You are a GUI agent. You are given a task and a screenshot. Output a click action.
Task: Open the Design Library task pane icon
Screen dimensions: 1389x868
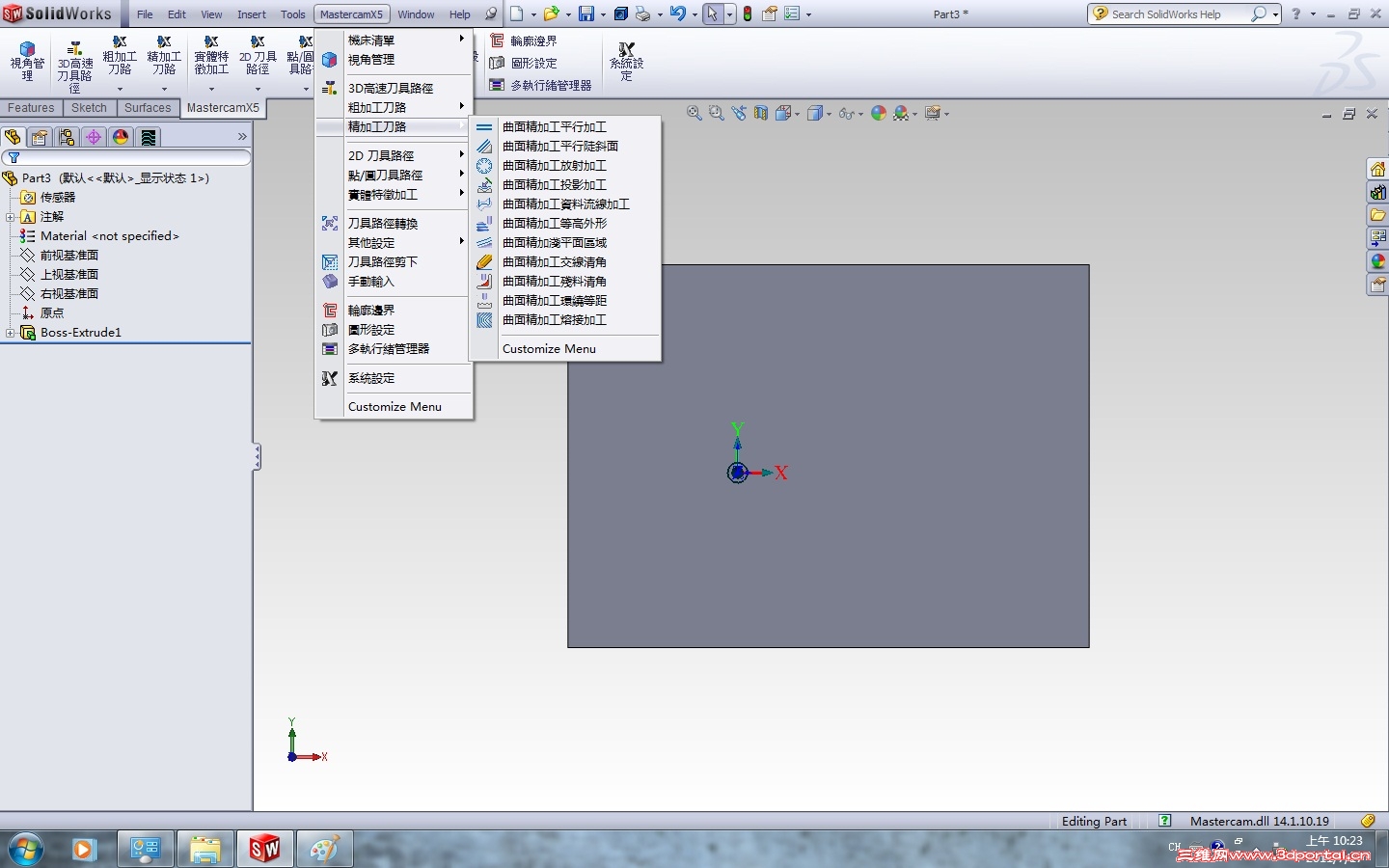(x=1378, y=192)
